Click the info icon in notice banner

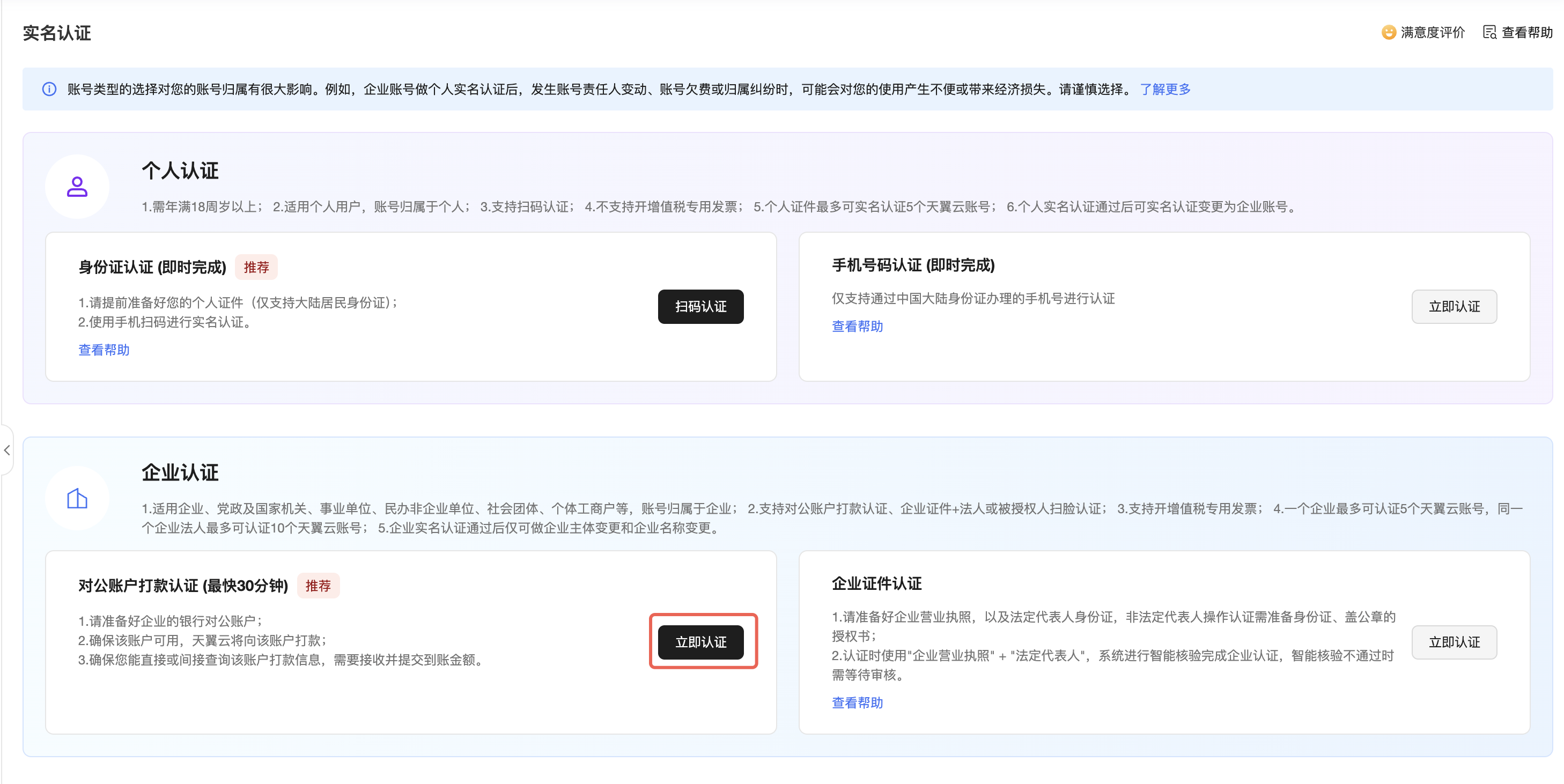pos(49,89)
